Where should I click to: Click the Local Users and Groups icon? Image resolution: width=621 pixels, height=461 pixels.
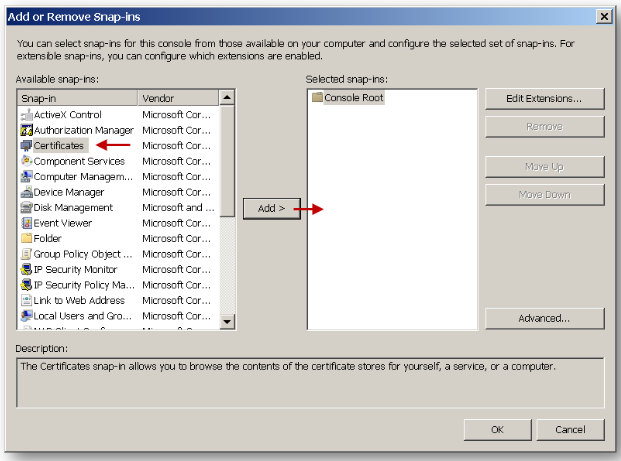click(27, 316)
